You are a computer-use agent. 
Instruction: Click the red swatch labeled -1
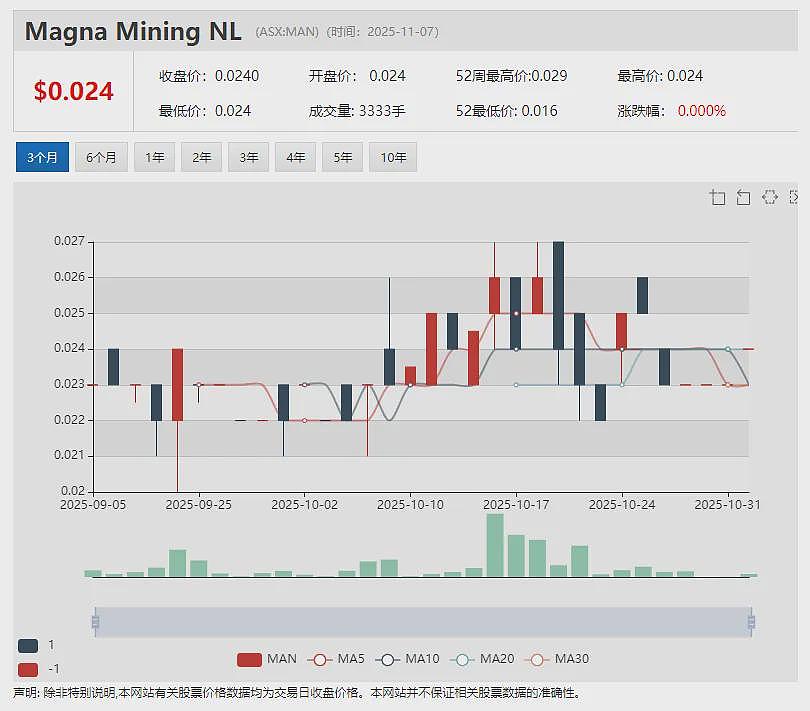[x=28, y=670]
